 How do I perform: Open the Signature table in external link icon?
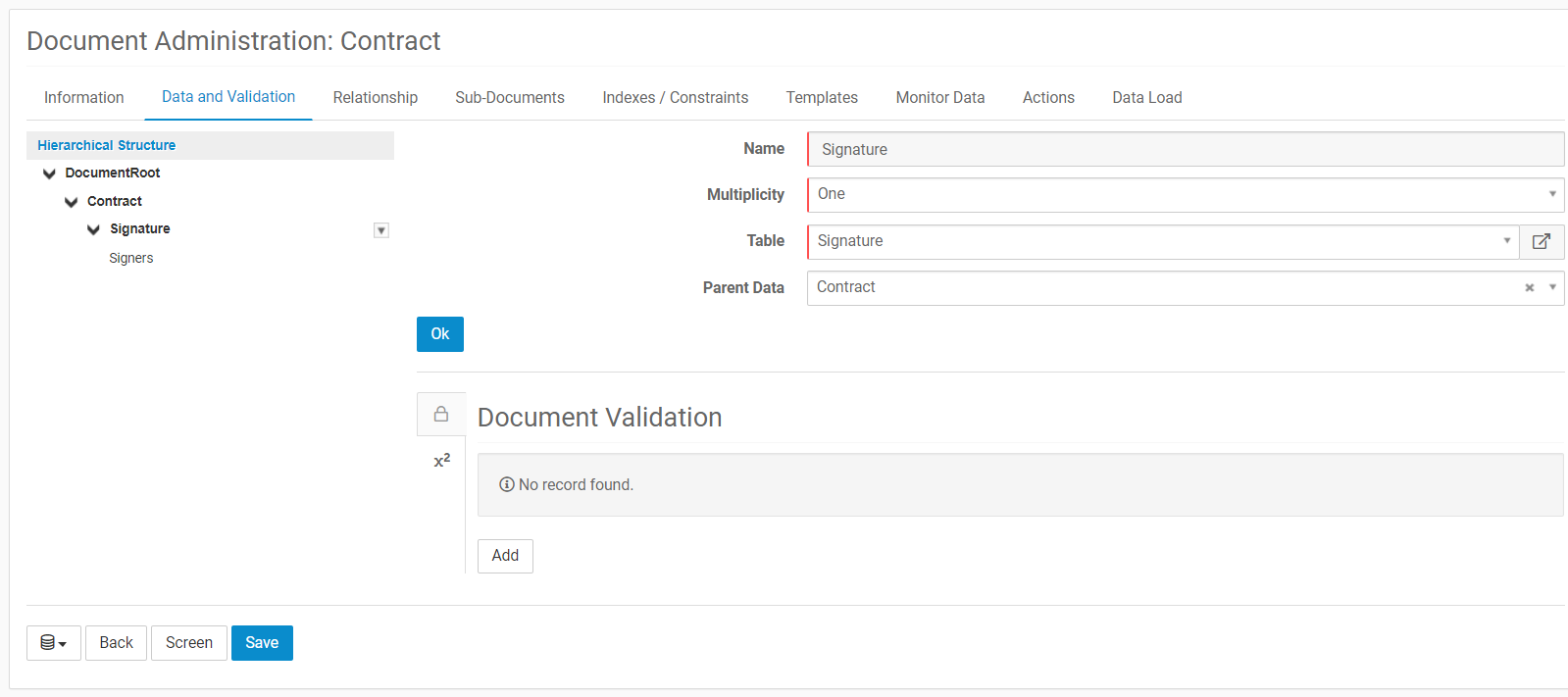[1541, 241]
